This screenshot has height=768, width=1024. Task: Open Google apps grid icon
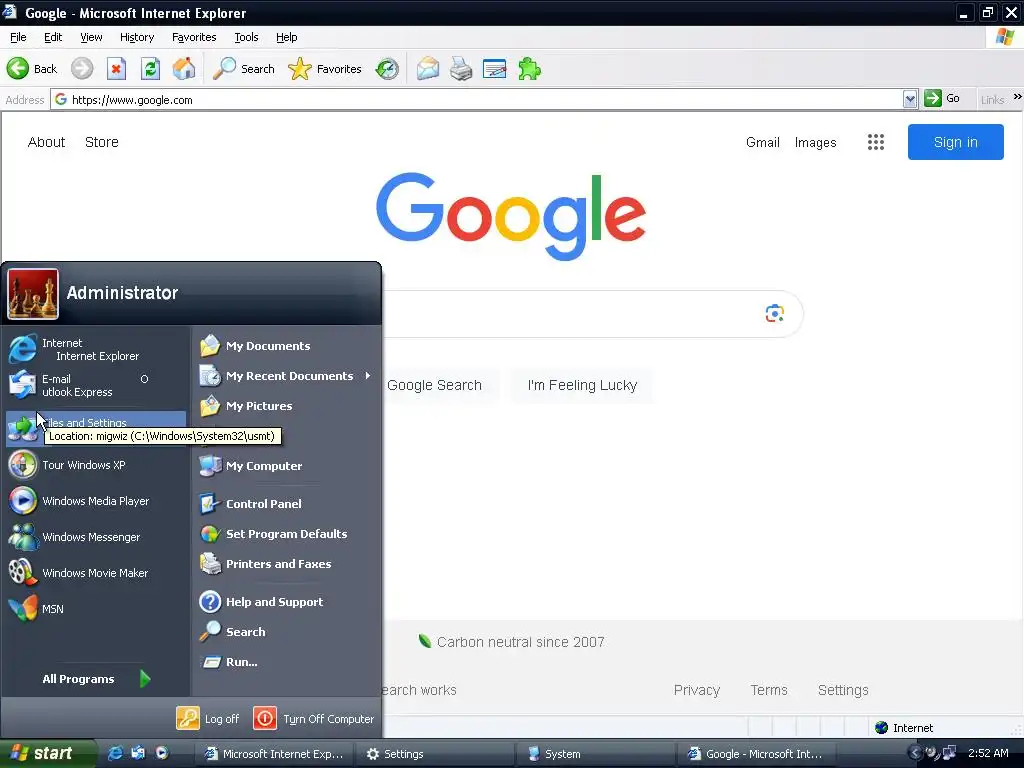pyautogui.click(x=876, y=142)
